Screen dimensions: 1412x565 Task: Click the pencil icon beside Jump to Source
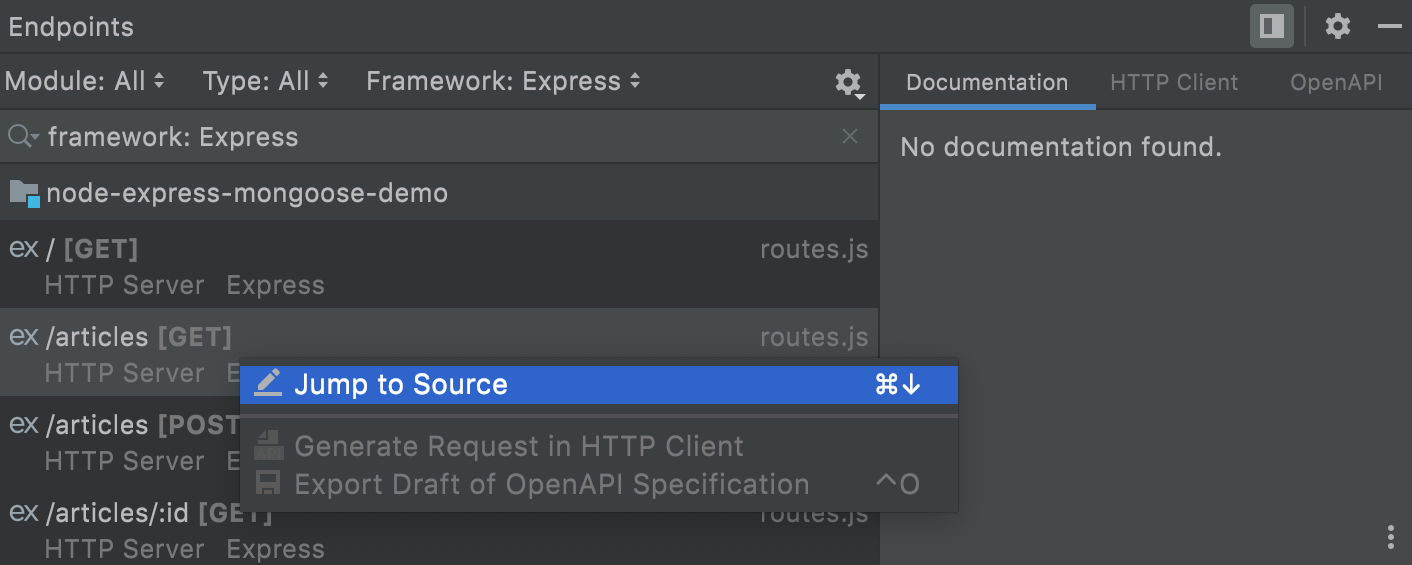click(267, 384)
